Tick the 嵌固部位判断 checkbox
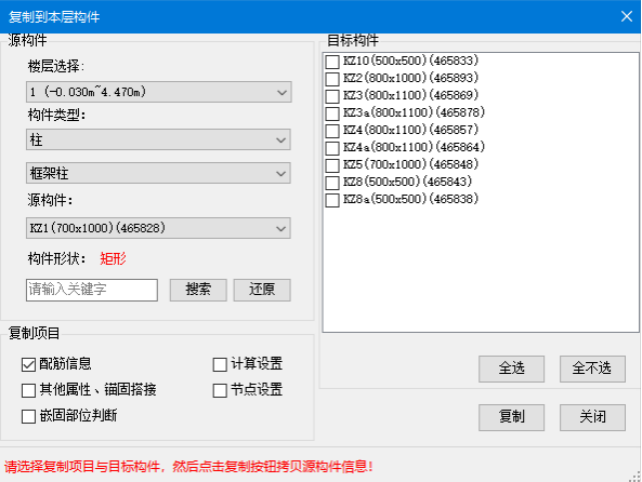This screenshot has width=642, height=482. 28,415
